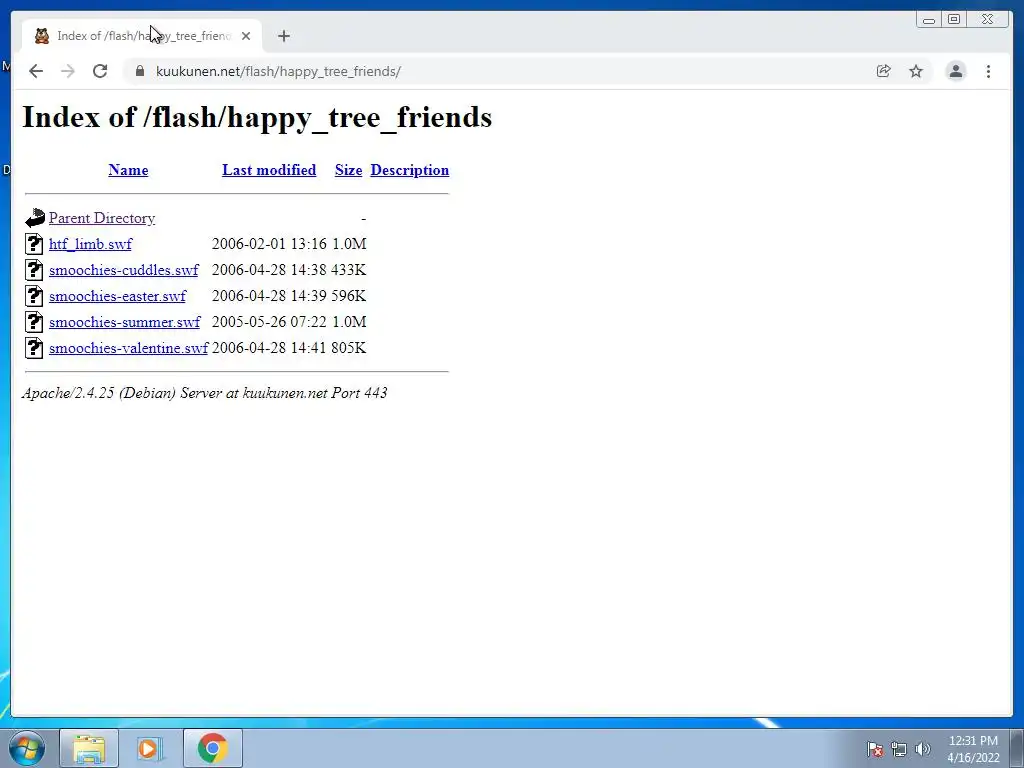Sort listing by Description column
This screenshot has width=1024, height=768.
point(409,170)
